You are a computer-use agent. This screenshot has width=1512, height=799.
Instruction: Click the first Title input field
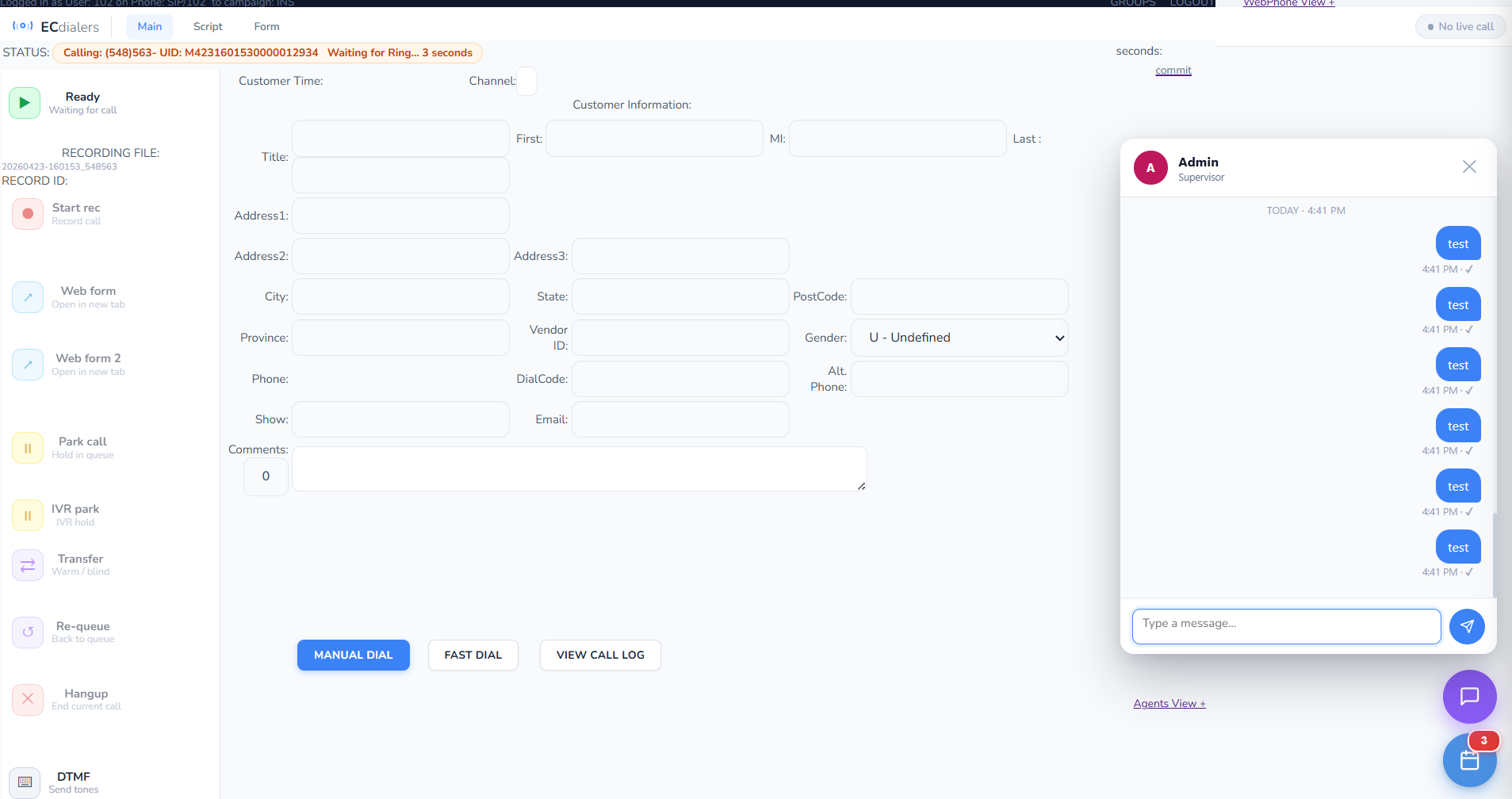point(400,139)
